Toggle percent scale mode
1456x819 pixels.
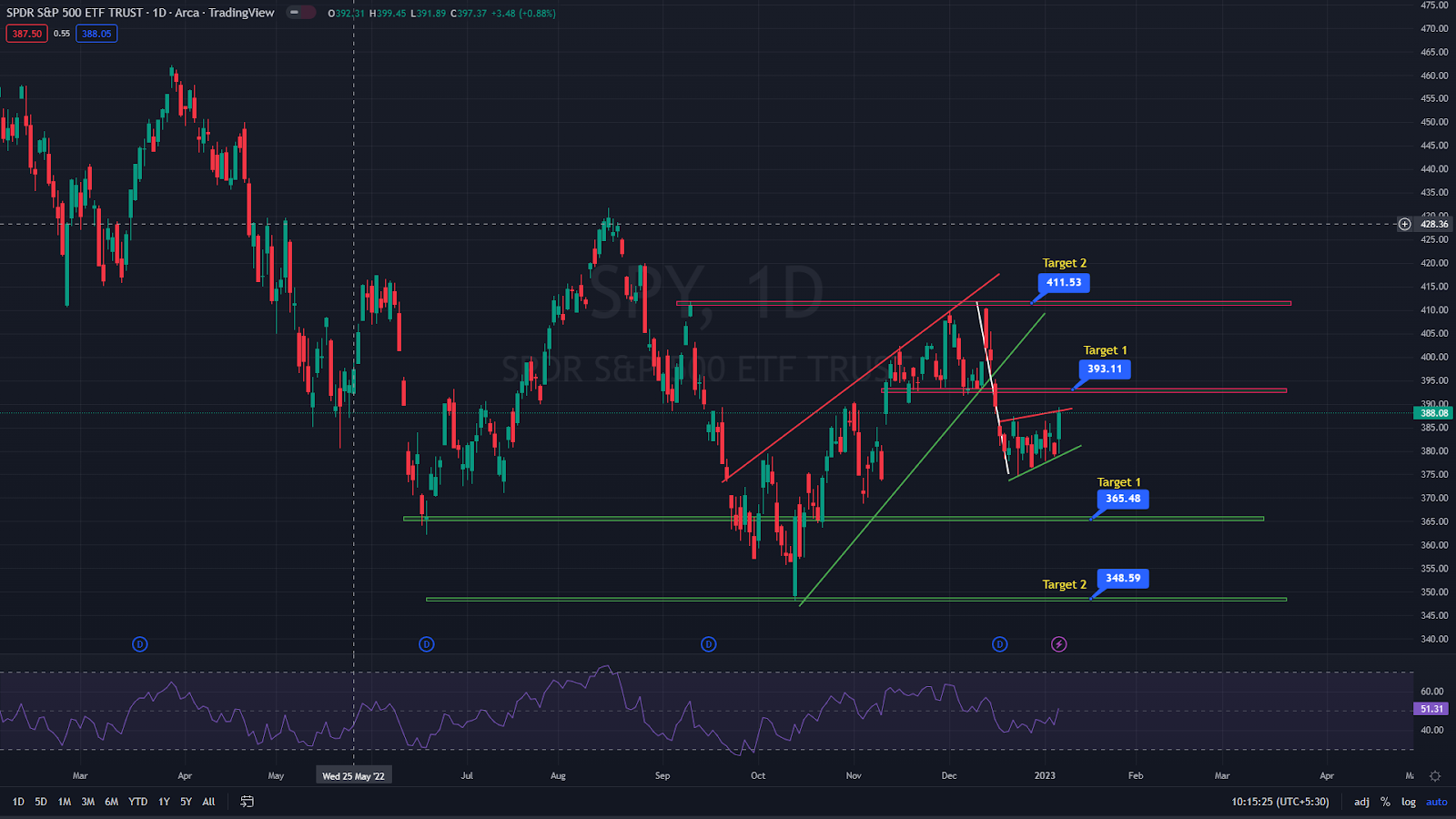click(1385, 802)
